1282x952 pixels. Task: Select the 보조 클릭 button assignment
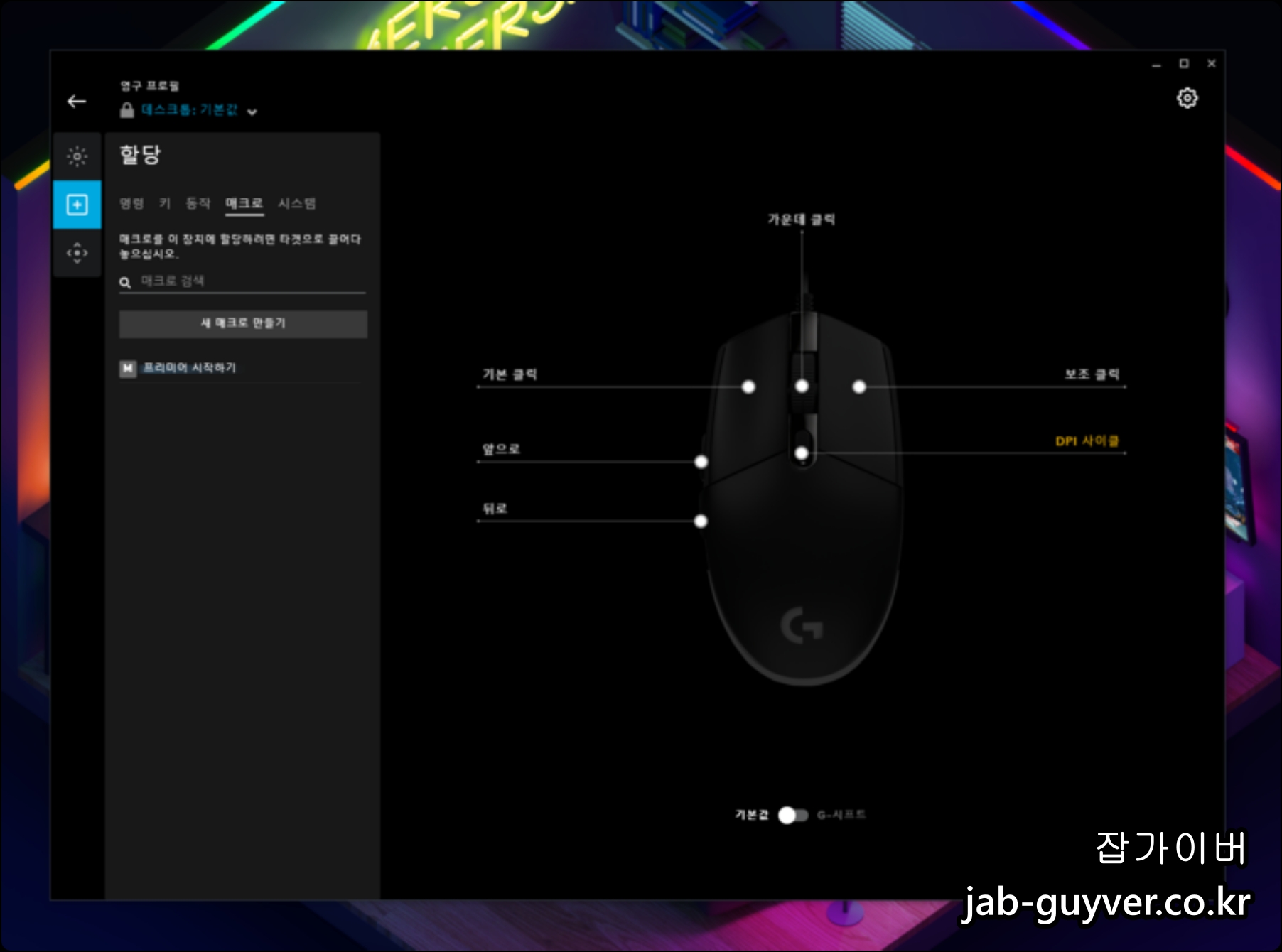tap(1092, 374)
